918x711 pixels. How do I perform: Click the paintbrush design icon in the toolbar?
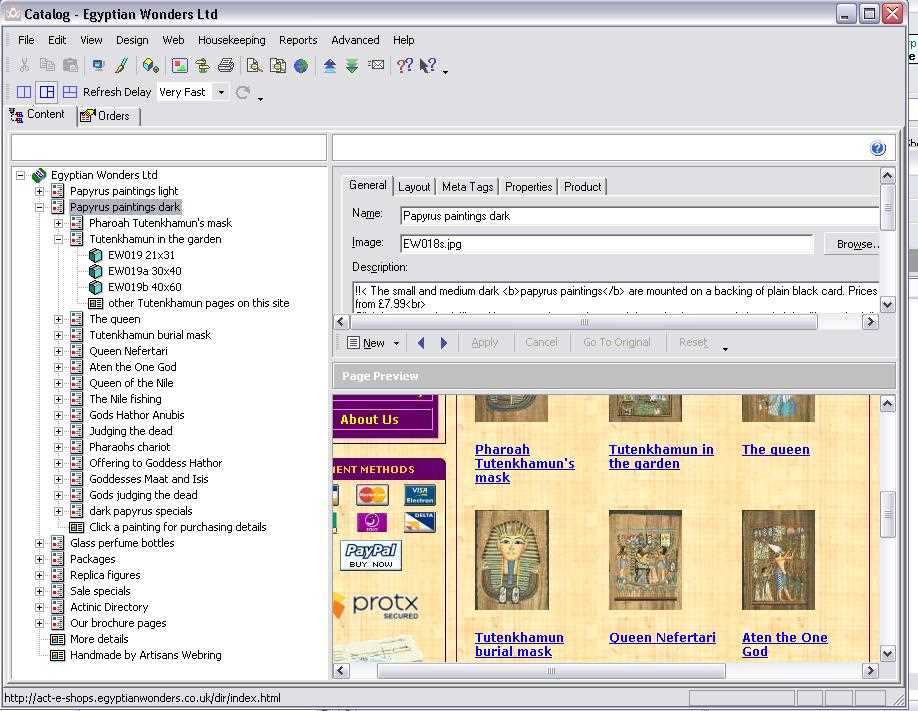point(121,66)
